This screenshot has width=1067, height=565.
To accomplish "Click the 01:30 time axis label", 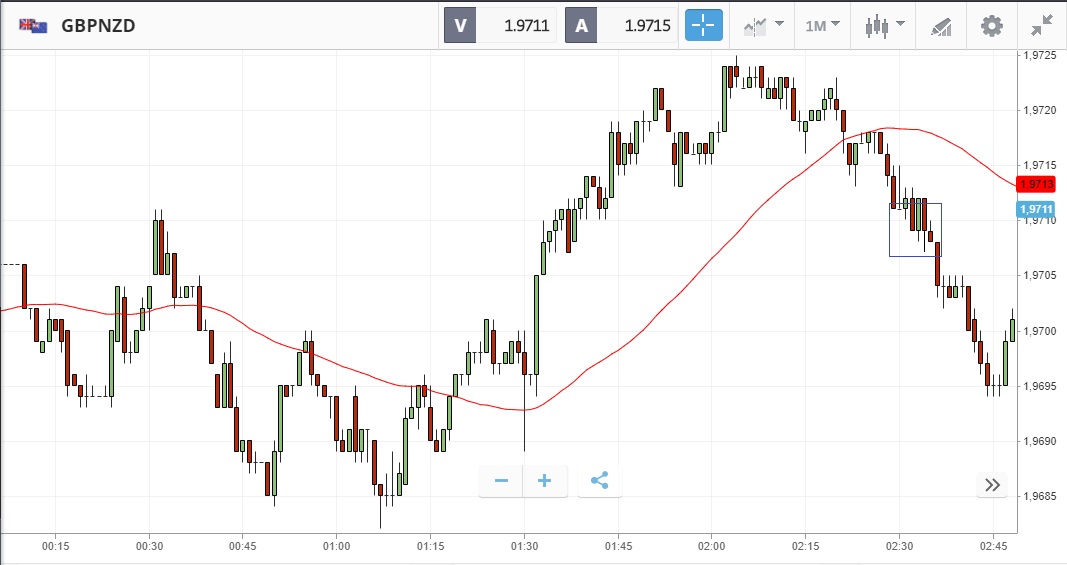I will pos(524,546).
